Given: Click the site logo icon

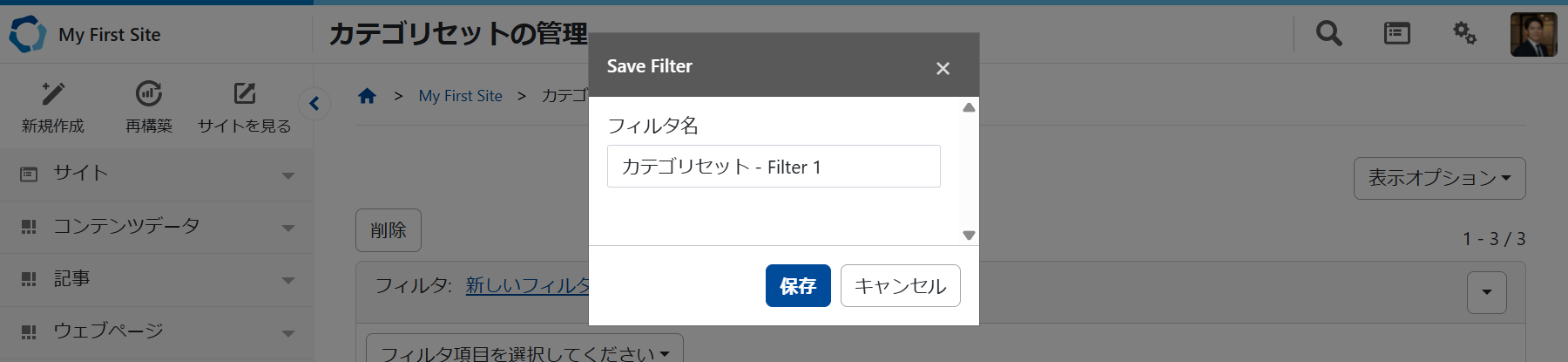Looking at the screenshot, I should 27,34.
